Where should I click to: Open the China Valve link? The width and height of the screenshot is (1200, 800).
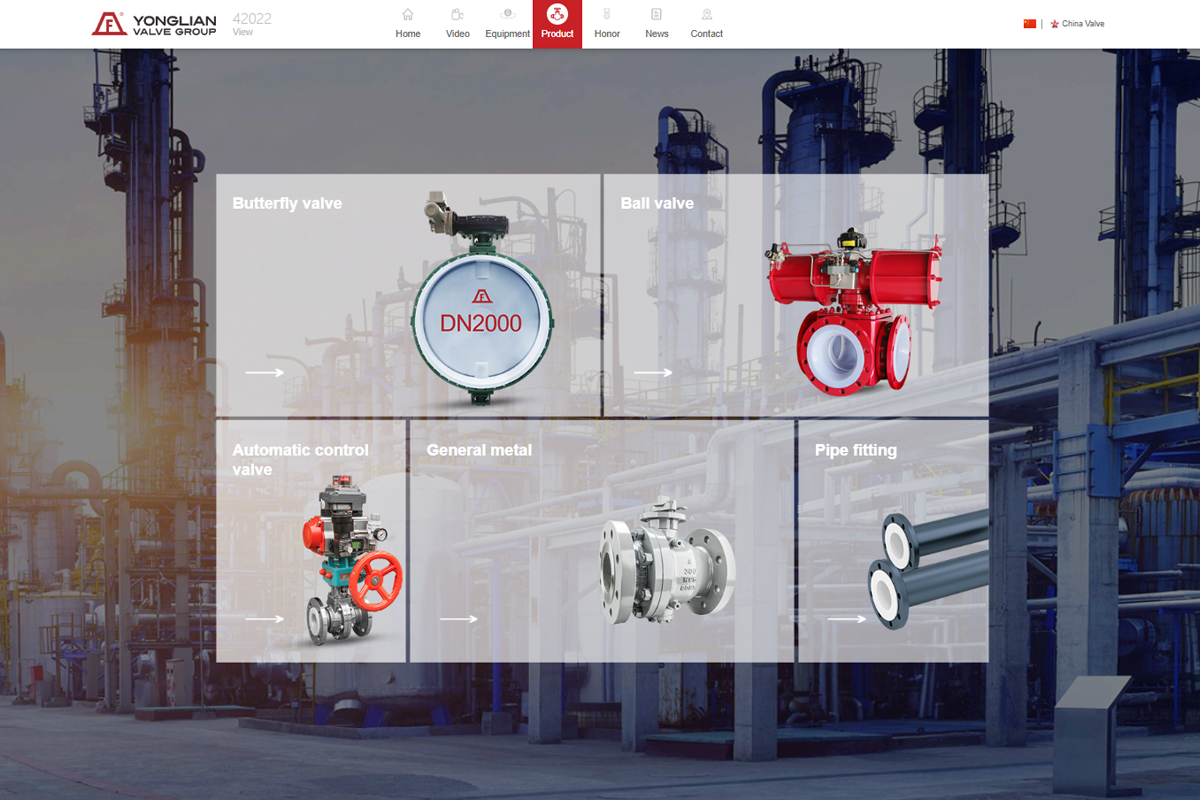pos(1082,24)
